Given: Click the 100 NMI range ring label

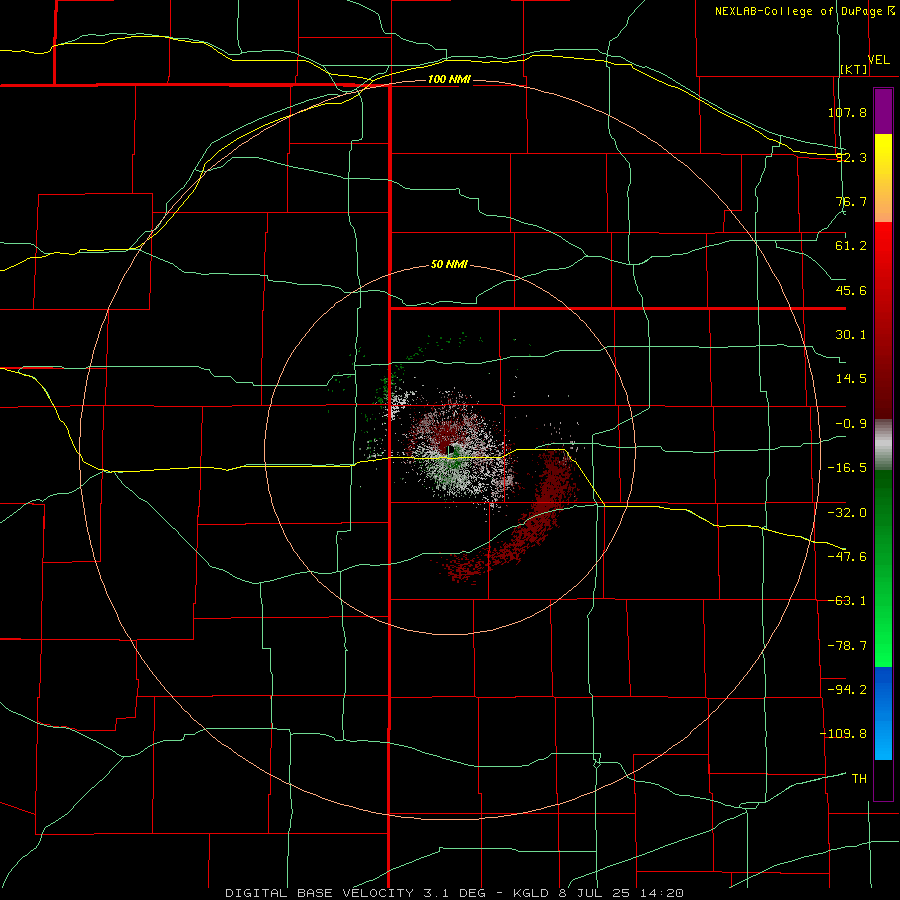Looking at the screenshot, I should tap(449, 79).
